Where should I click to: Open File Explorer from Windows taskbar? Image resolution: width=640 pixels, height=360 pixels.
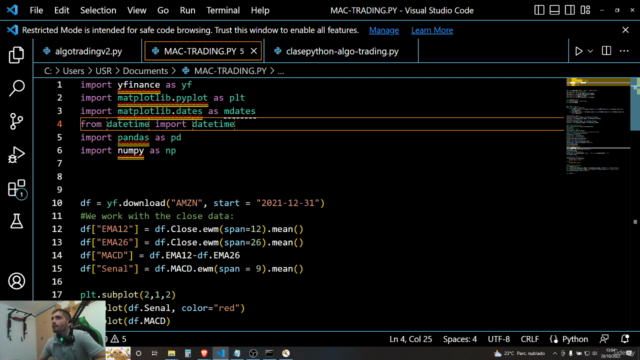(171, 353)
